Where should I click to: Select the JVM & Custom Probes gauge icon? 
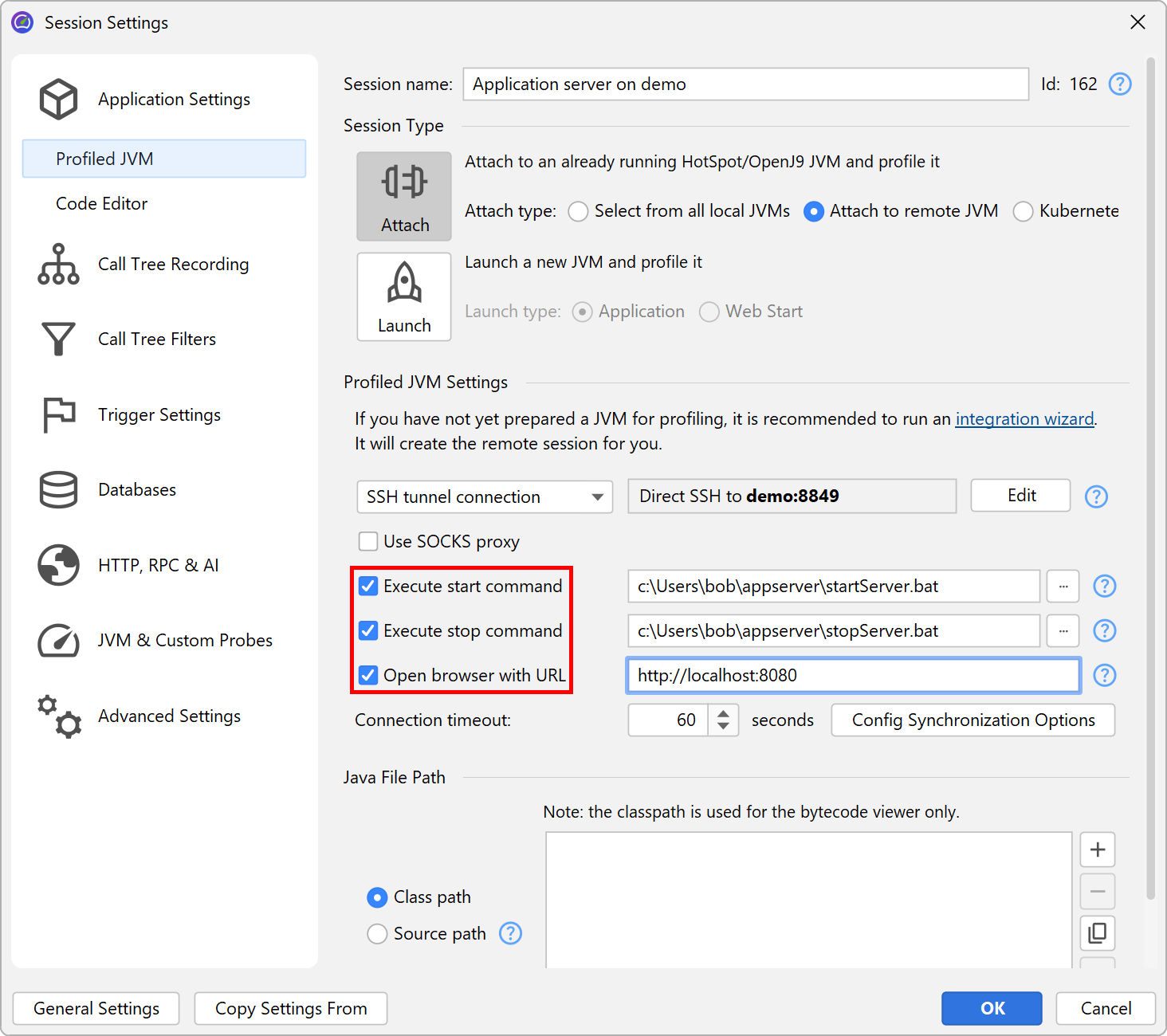point(58,641)
